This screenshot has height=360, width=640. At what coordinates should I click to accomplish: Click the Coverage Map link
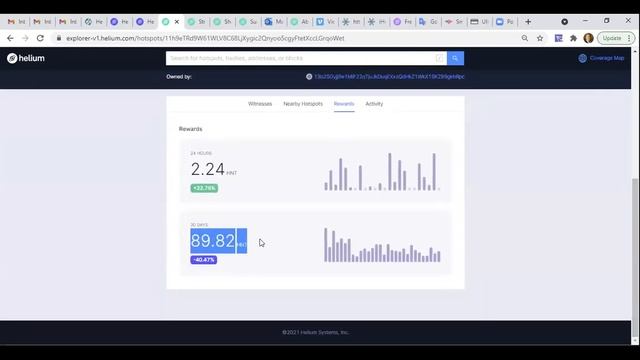[607, 58]
